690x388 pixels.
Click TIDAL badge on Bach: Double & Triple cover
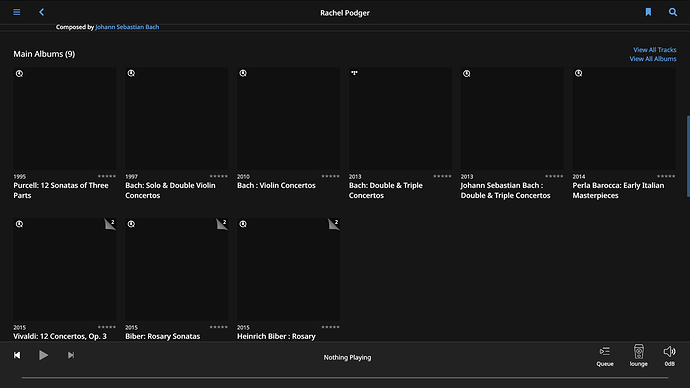(354, 73)
